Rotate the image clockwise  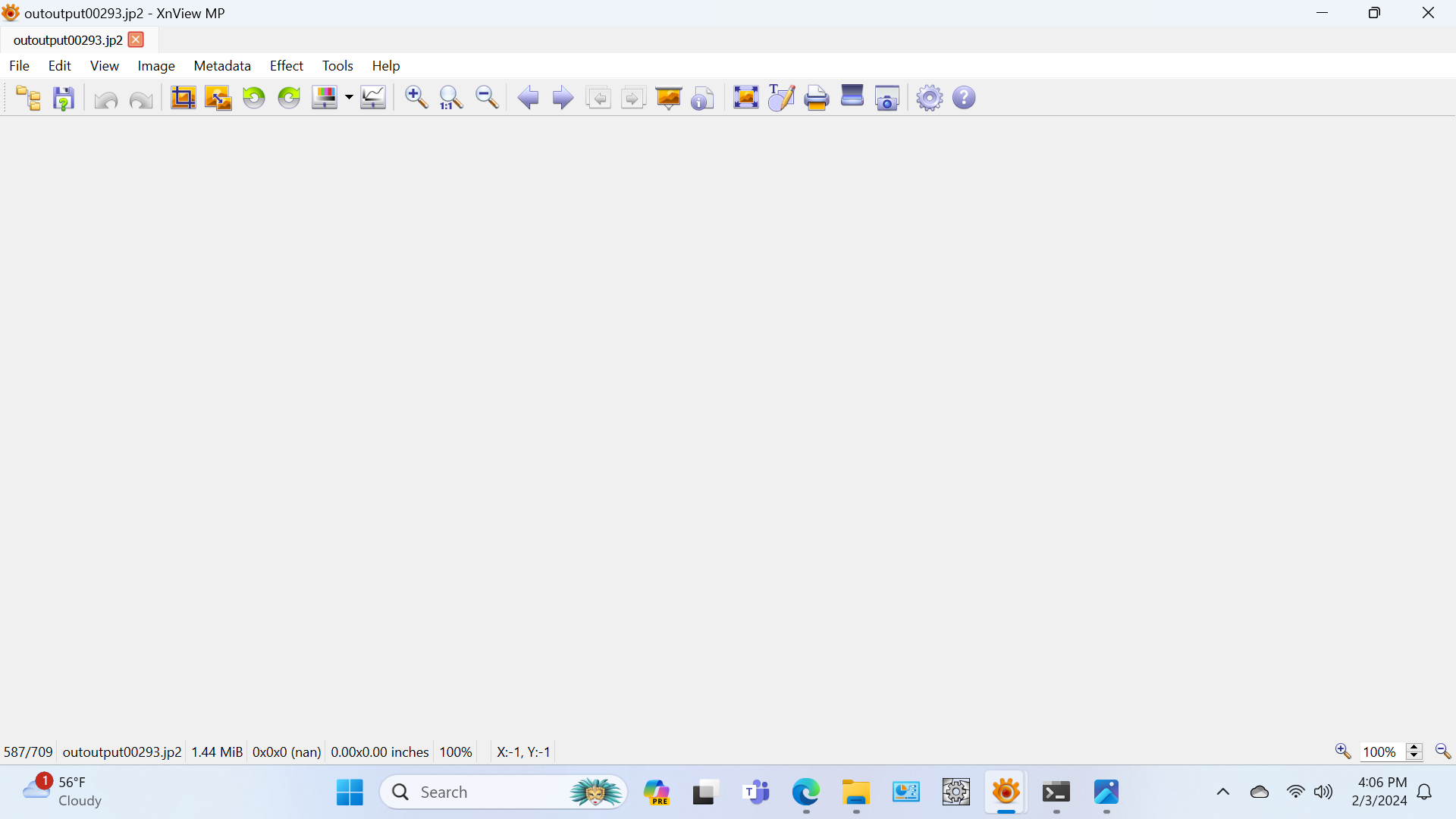coord(289,98)
